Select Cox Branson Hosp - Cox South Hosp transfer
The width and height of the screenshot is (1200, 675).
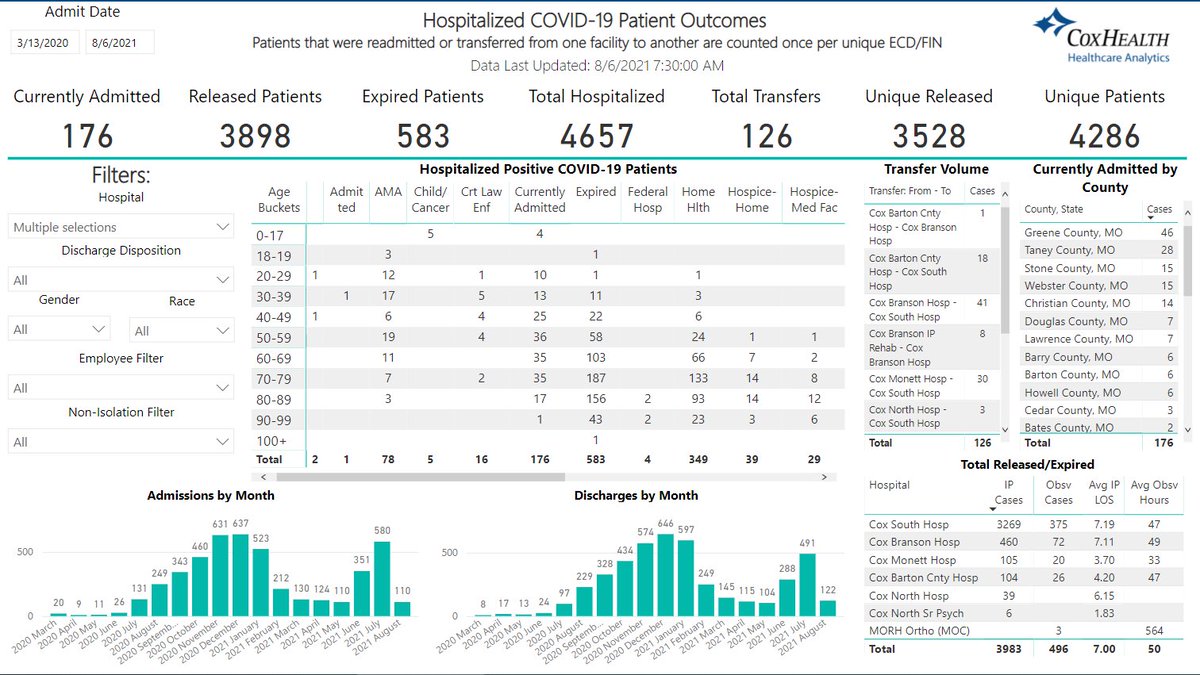[932, 309]
